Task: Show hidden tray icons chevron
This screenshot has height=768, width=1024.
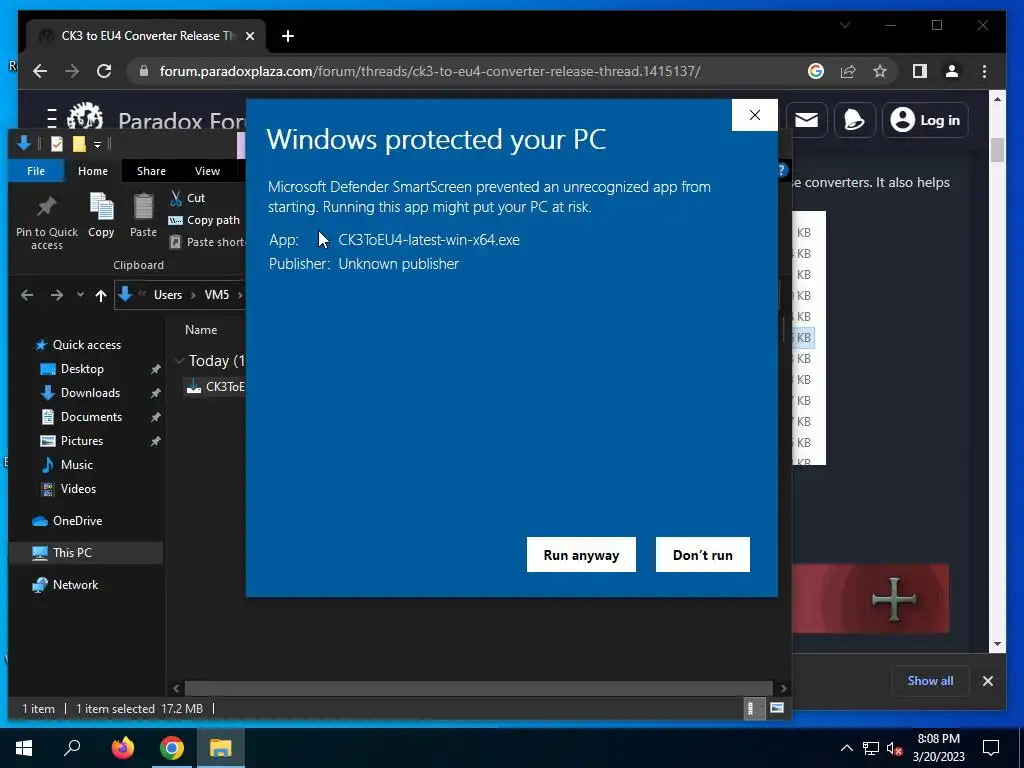Action: pos(846,748)
